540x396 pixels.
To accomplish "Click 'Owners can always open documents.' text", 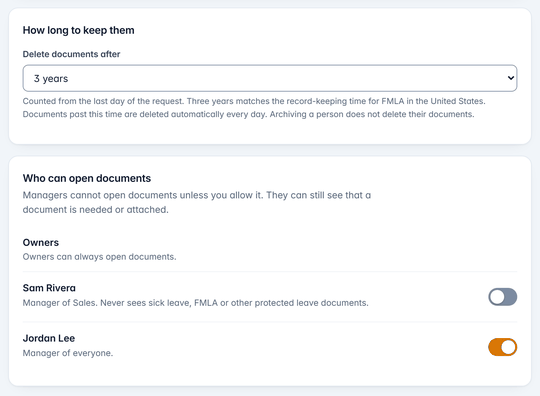I will 100,257.
